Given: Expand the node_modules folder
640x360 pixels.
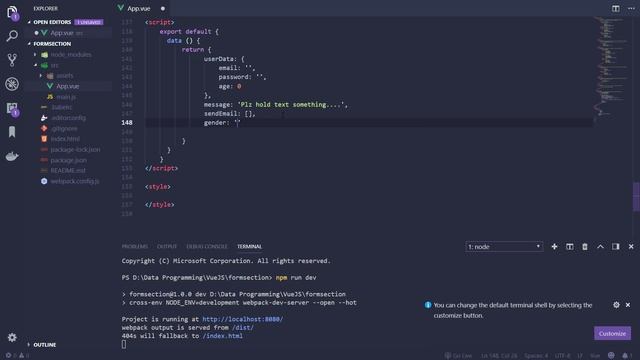Looking at the screenshot, I should (35, 54).
